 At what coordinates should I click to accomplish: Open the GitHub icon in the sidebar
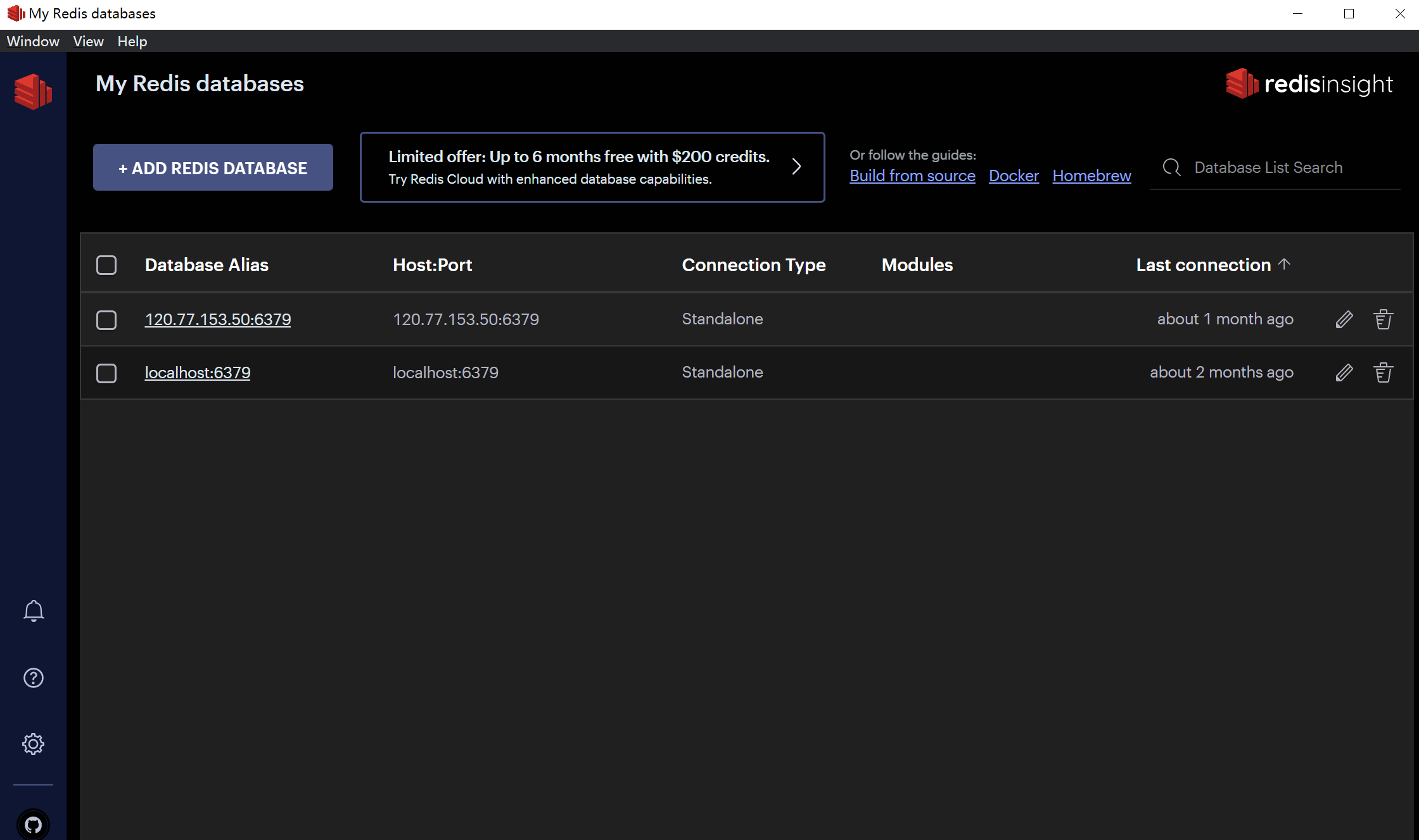coord(34,824)
